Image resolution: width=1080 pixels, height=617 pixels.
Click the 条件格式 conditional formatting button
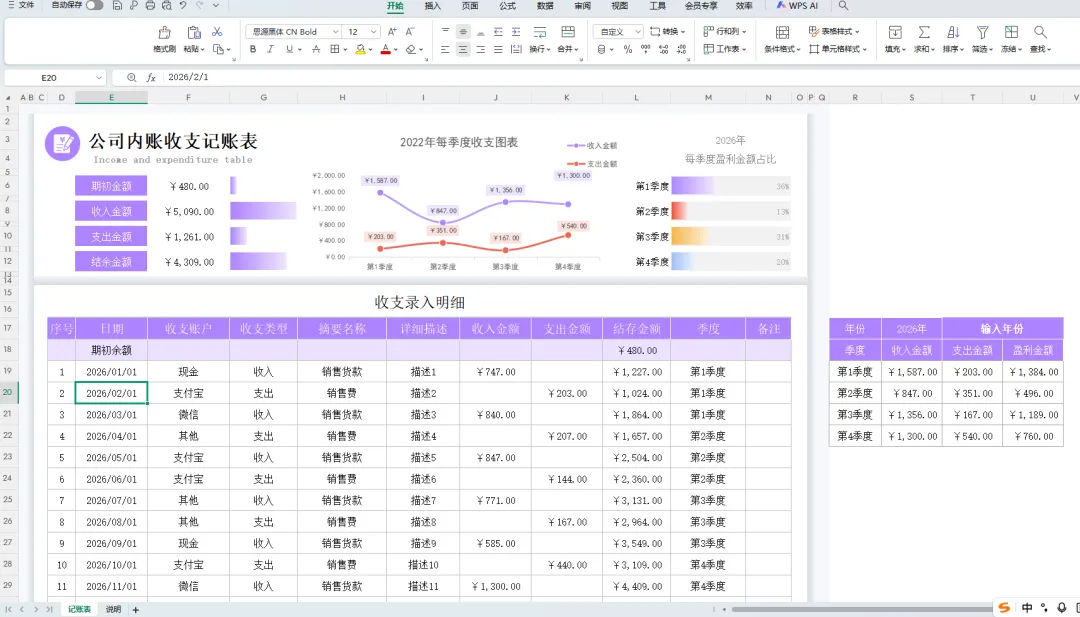[782, 40]
